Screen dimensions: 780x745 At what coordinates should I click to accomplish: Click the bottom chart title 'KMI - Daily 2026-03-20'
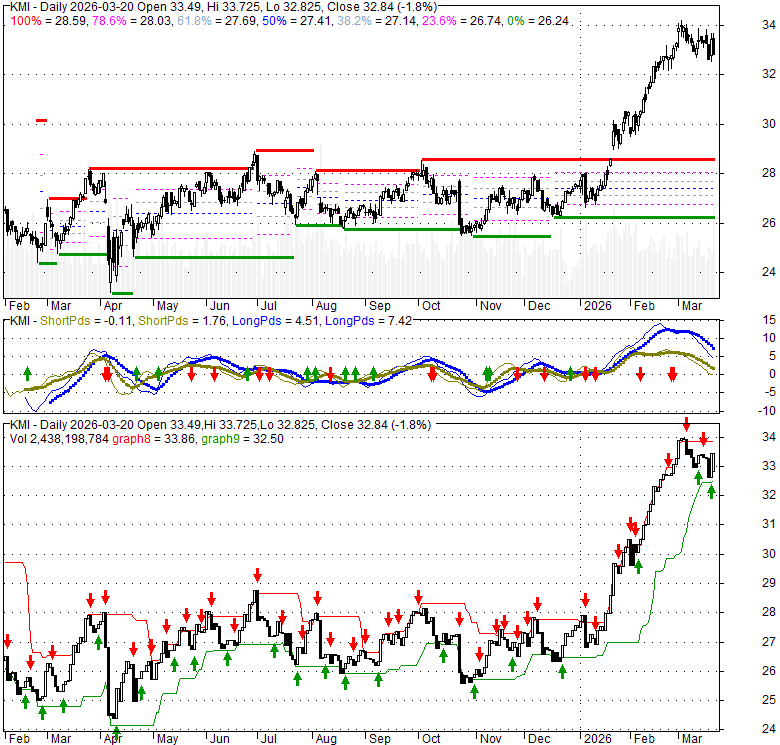(x=72, y=425)
